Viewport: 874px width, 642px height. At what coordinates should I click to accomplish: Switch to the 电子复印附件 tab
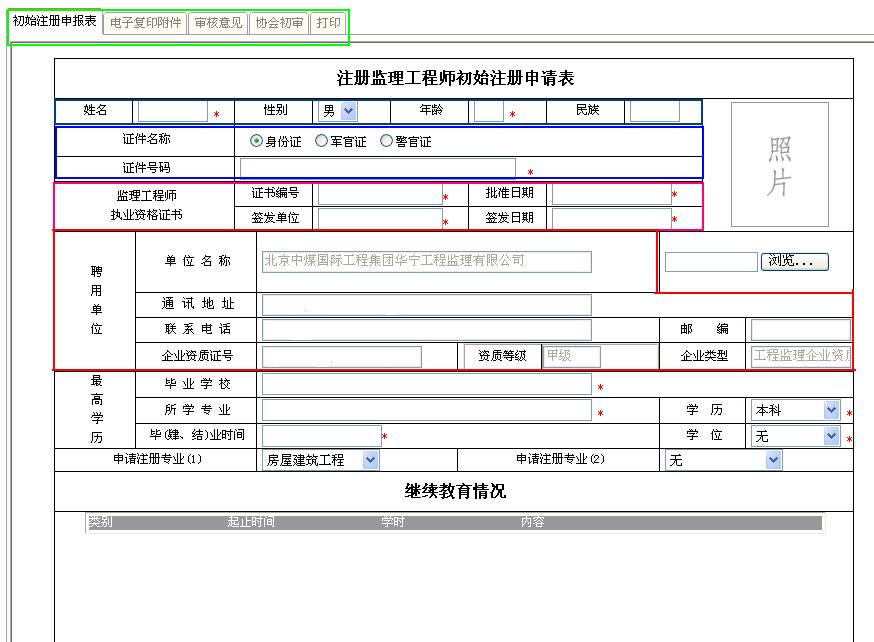point(145,22)
